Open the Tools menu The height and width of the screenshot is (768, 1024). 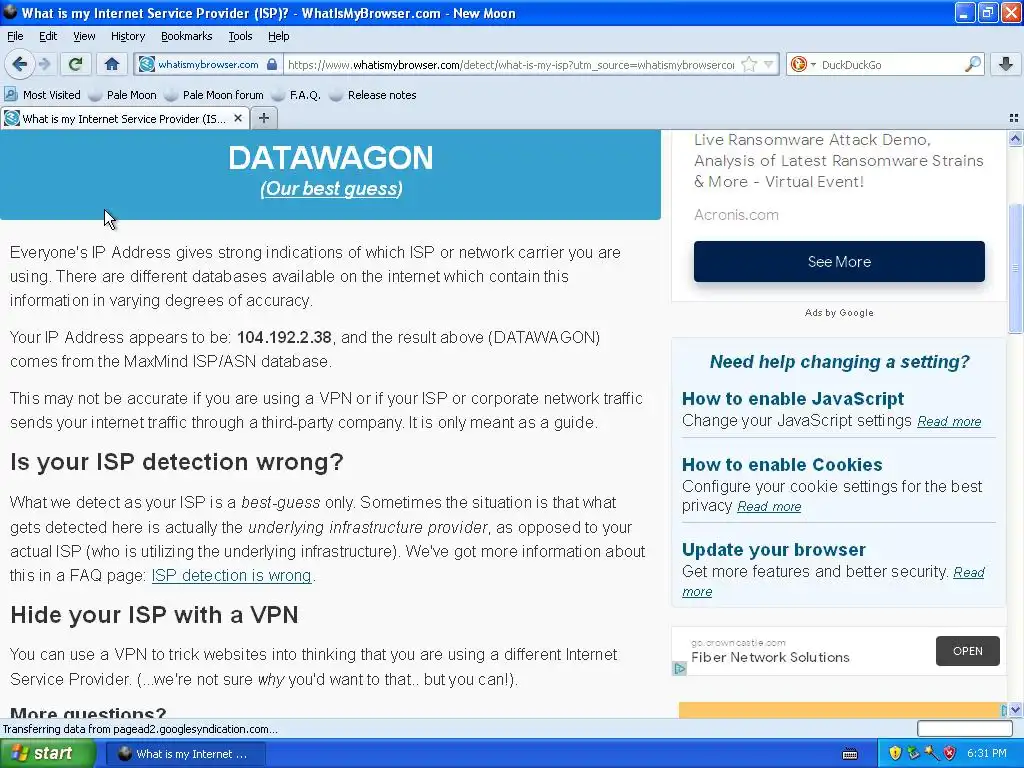240,36
